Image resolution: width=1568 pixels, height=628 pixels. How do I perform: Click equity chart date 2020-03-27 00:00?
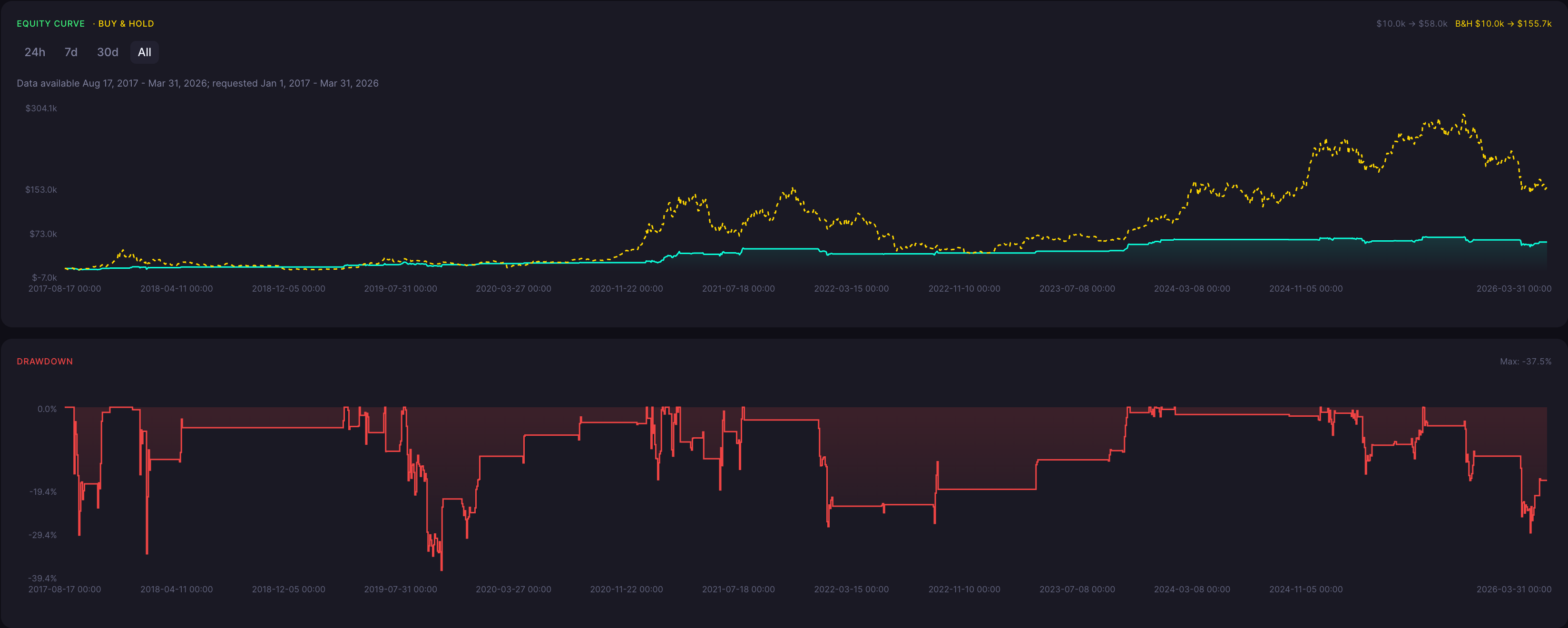[x=513, y=289]
